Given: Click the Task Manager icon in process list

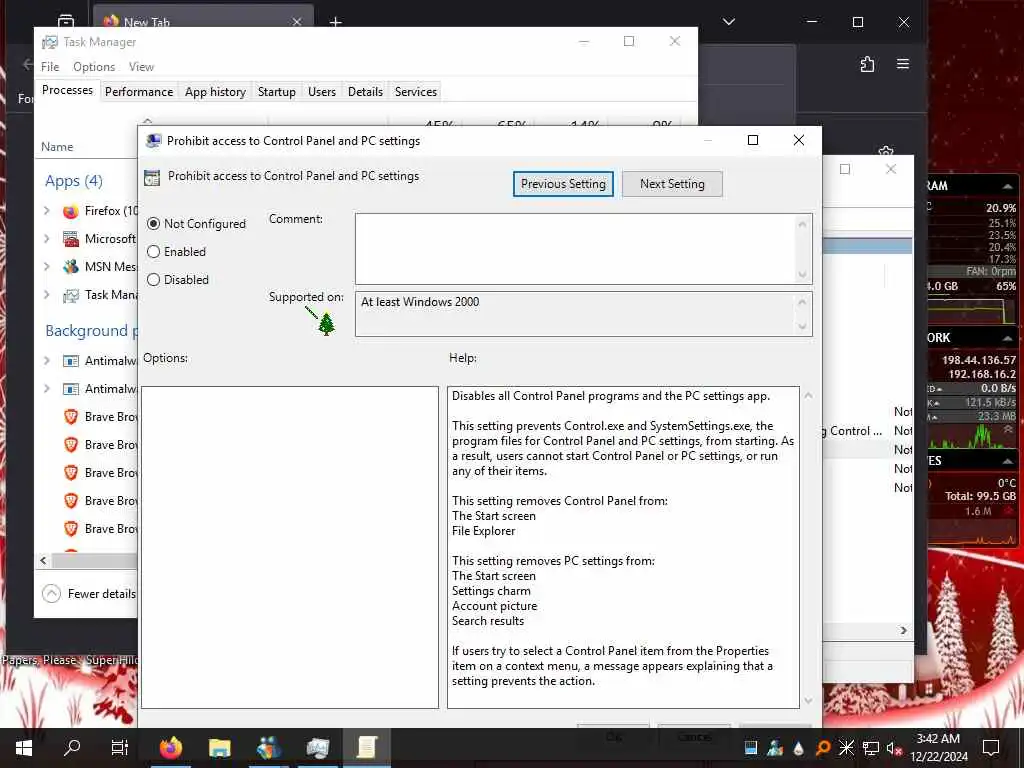Looking at the screenshot, I should 71,295.
